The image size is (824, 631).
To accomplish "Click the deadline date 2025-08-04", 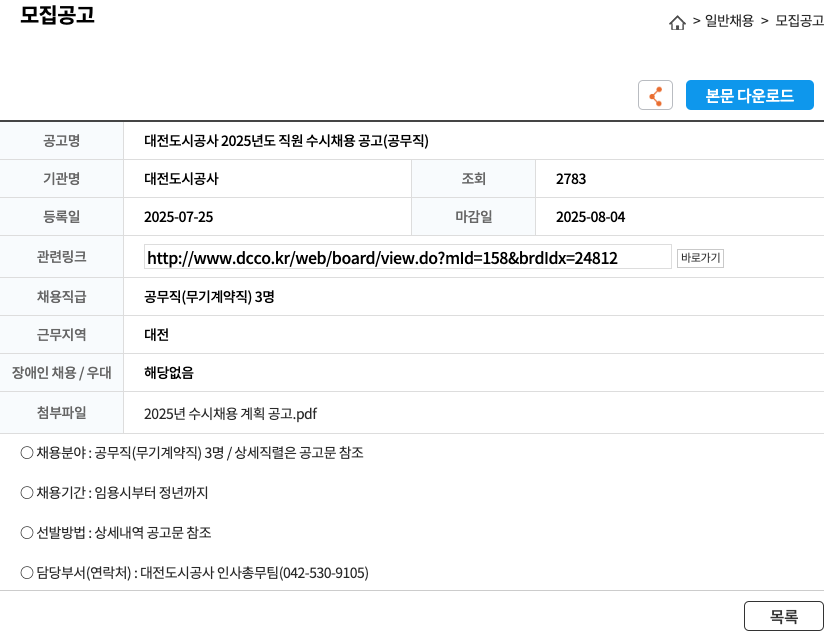I will (x=590, y=217).
